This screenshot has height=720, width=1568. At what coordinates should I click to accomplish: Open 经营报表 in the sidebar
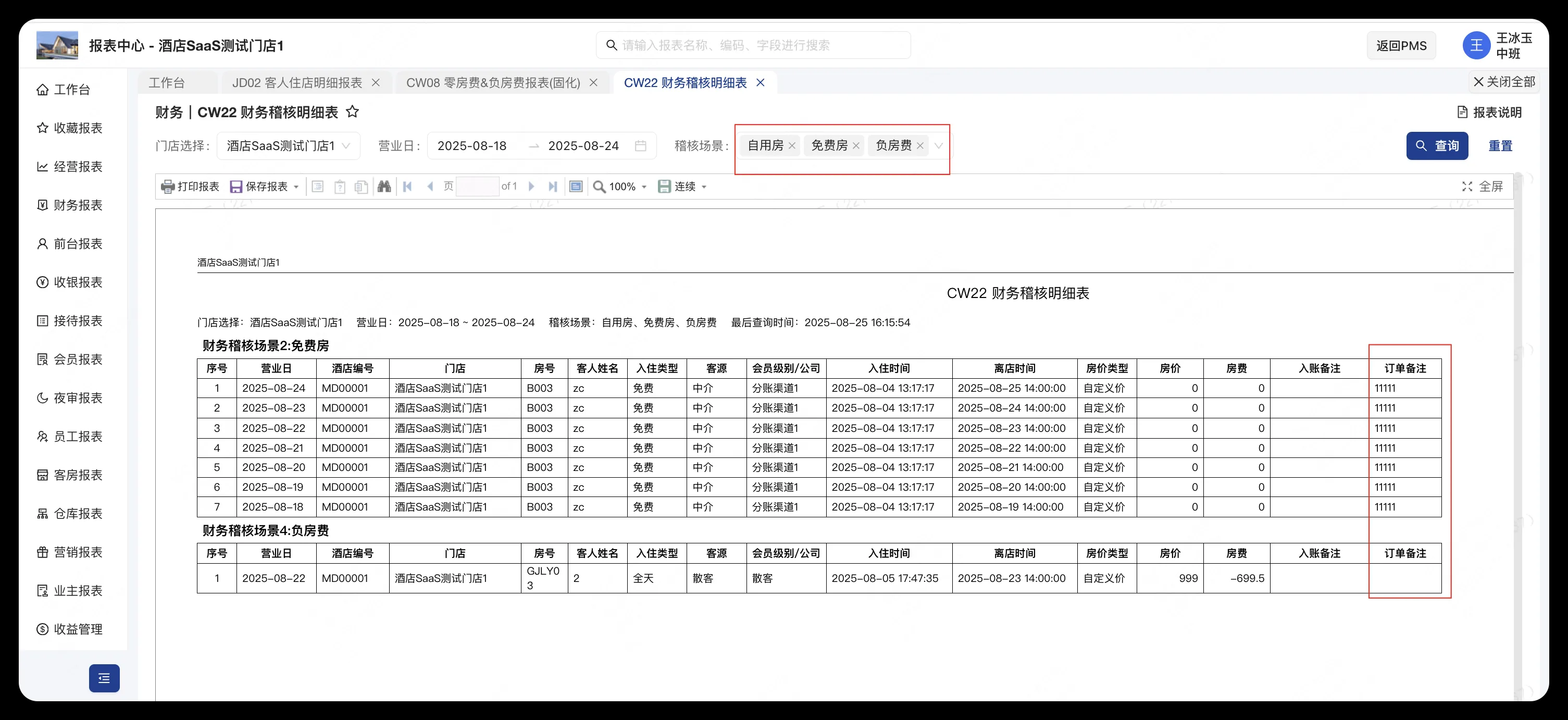click(70, 166)
